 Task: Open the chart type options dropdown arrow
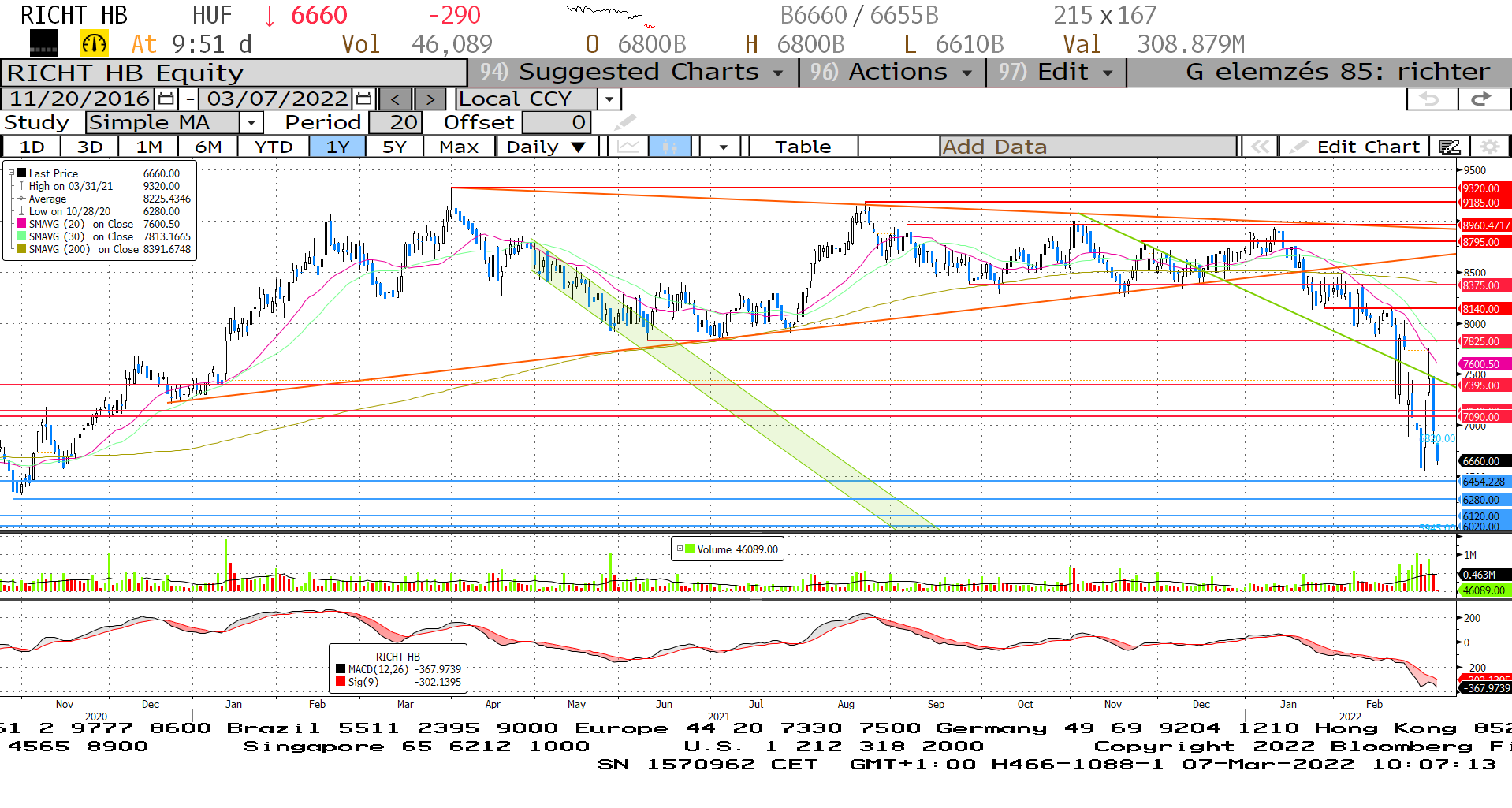[x=722, y=147]
